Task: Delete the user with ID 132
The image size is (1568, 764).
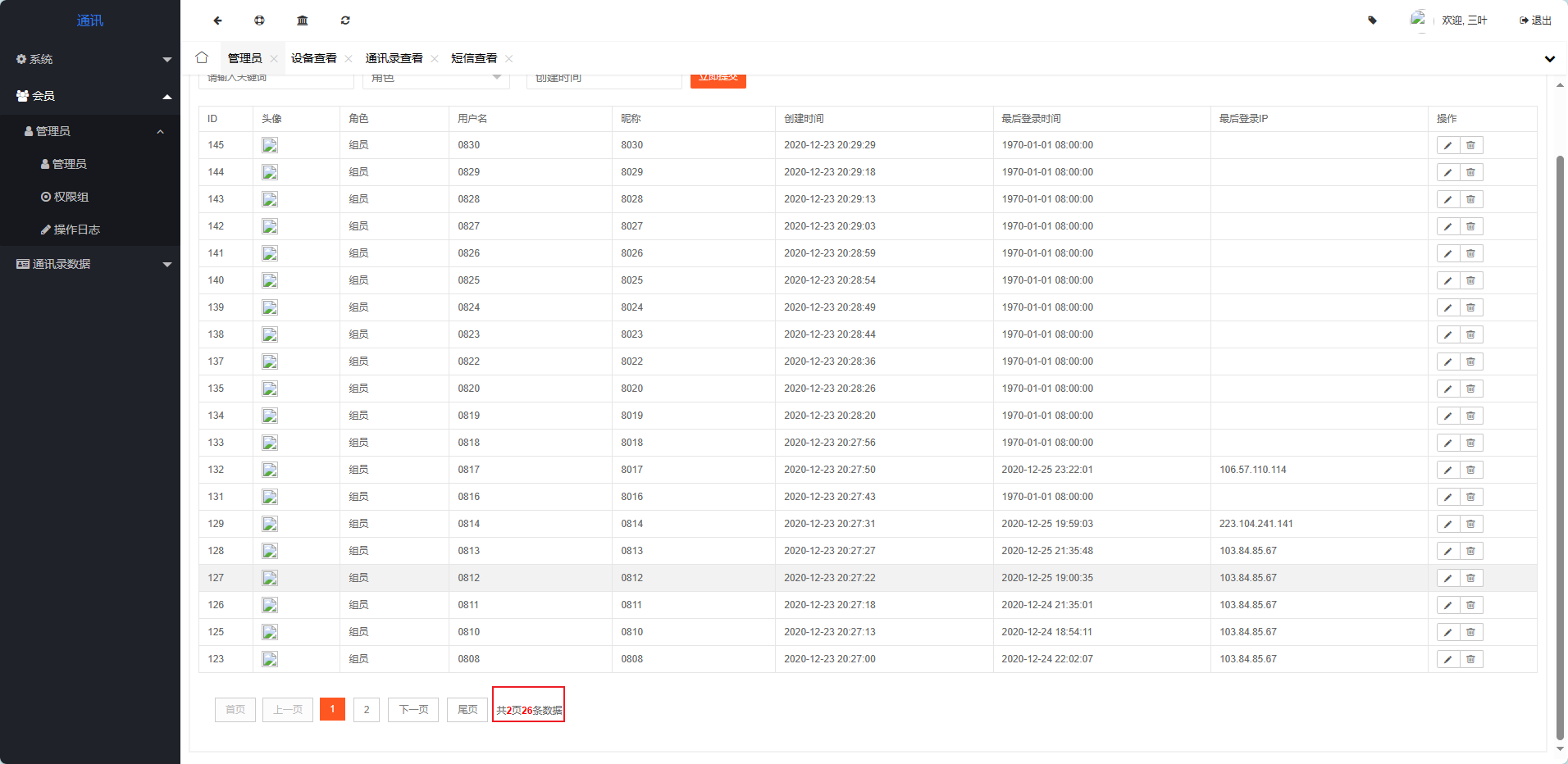Action: (1470, 470)
